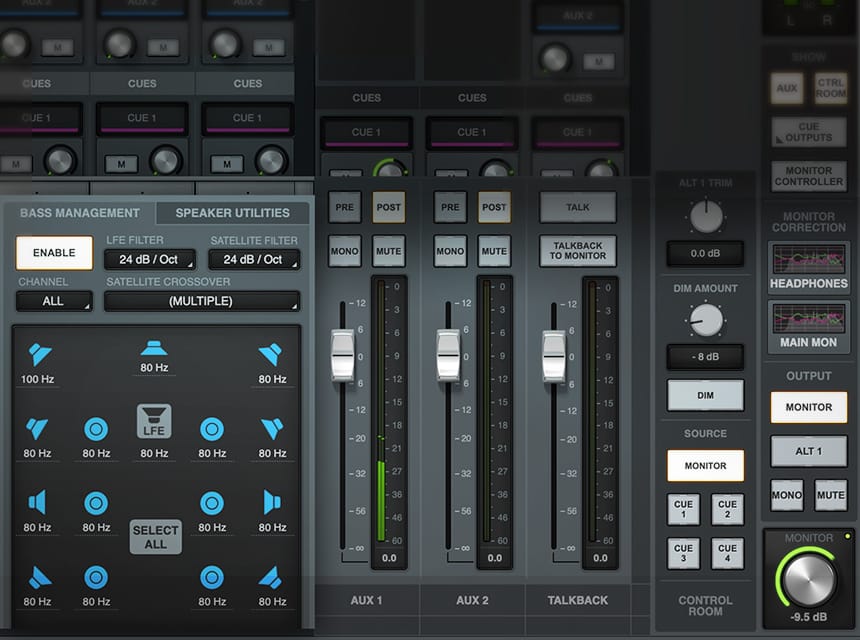Select CUE 4 as source
Screen dimensions: 860x640
point(727,553)
